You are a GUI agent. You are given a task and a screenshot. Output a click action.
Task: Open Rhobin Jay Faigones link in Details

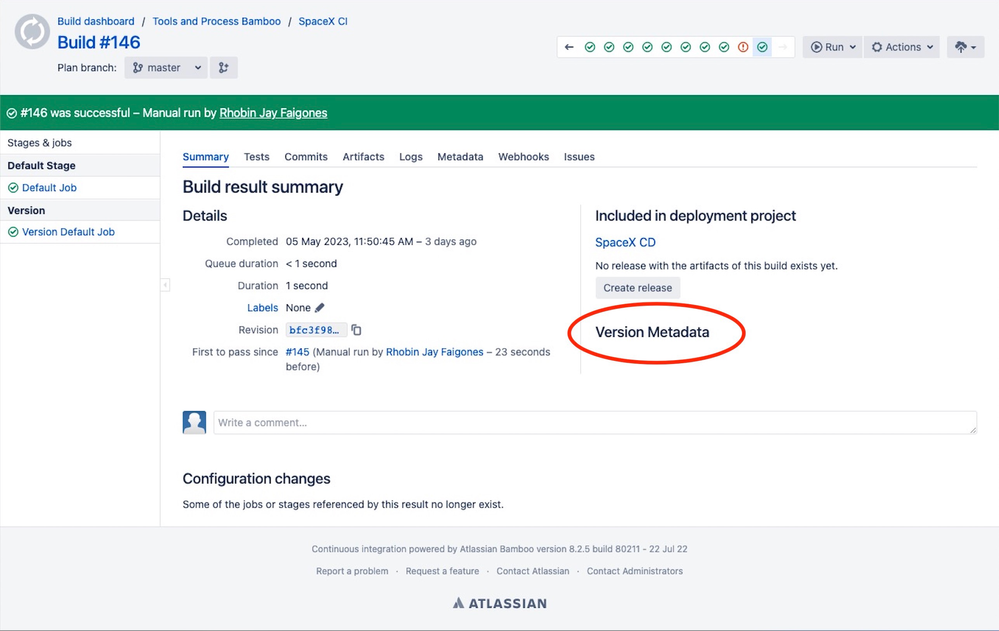[435, 352]
